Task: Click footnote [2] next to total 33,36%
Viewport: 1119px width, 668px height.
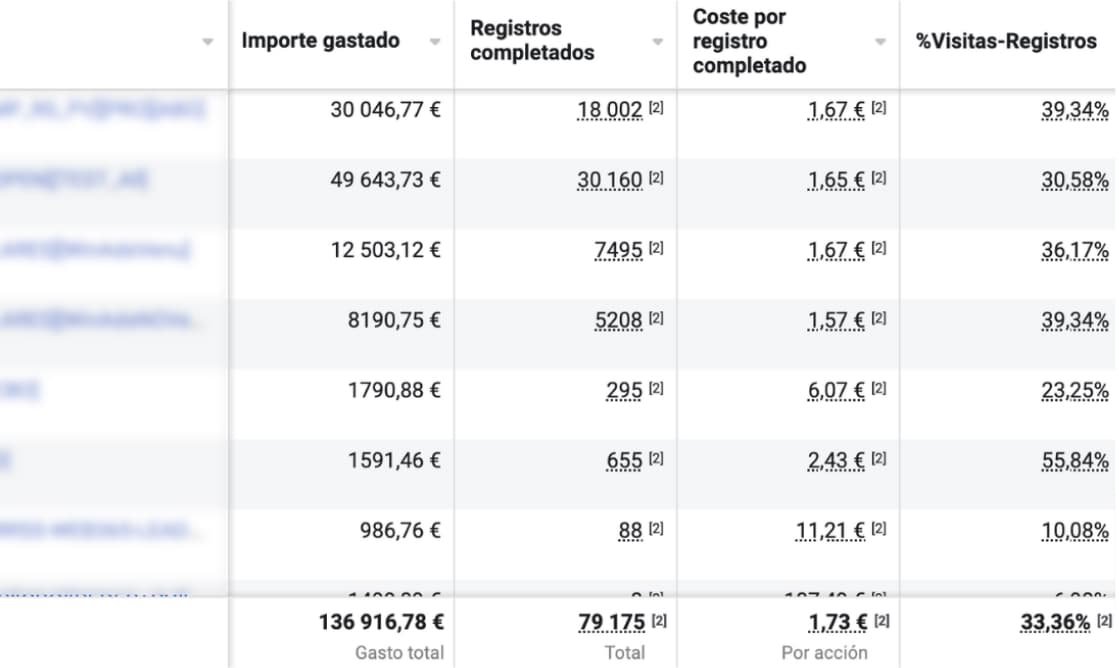Action: click(x=1104, y=621)
